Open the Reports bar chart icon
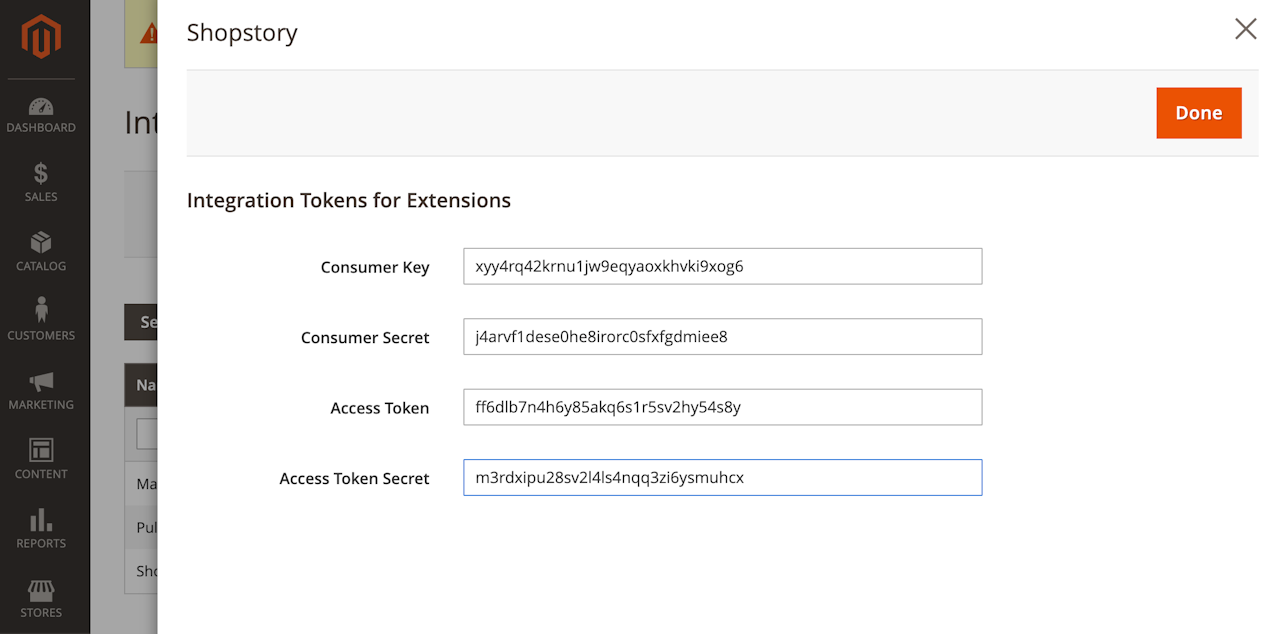The image size is (1280, 634). coord(41,519)
